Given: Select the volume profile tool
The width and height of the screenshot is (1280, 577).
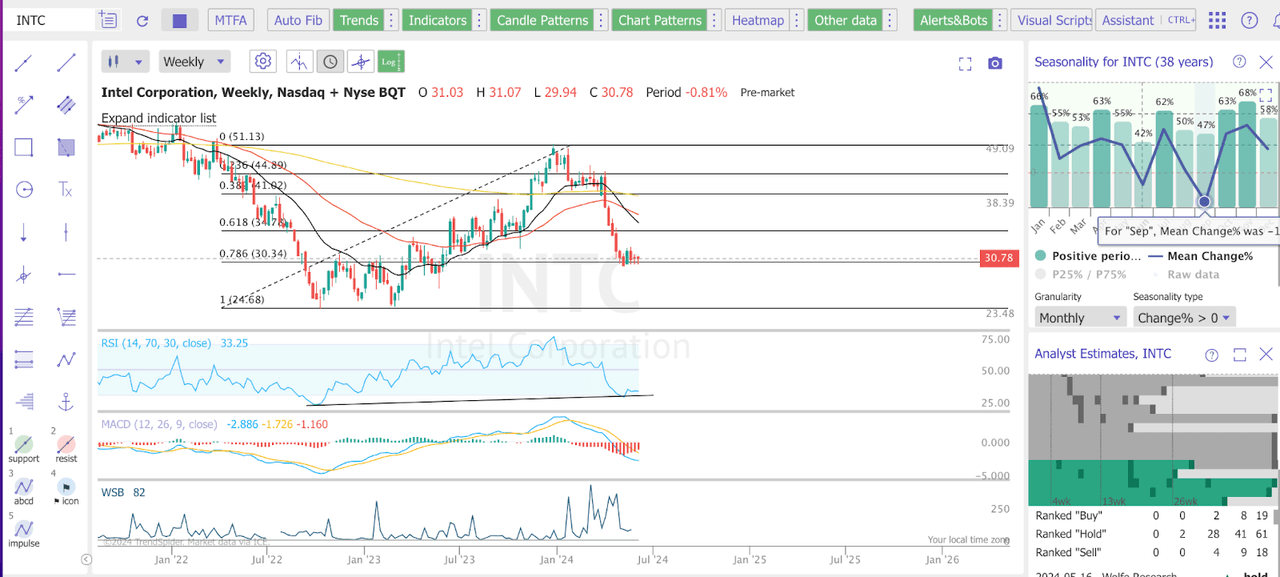Looking at the screenshot, I should [24, 401].
